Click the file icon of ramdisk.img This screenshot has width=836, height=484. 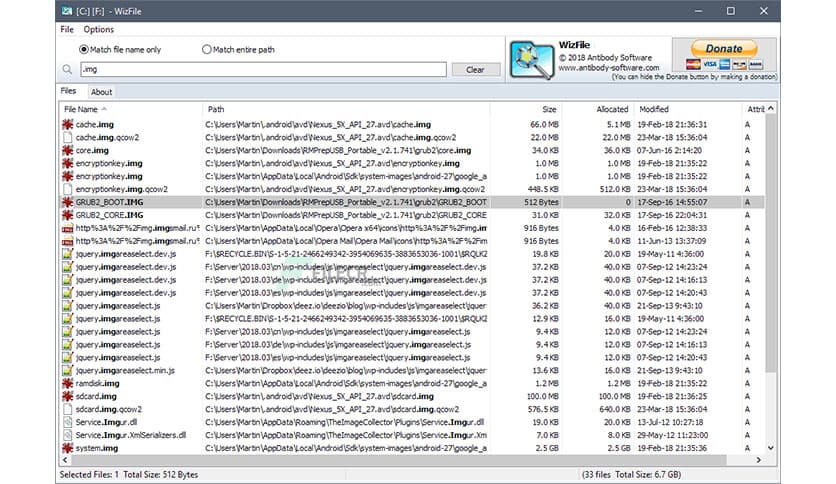coord(67,383)
